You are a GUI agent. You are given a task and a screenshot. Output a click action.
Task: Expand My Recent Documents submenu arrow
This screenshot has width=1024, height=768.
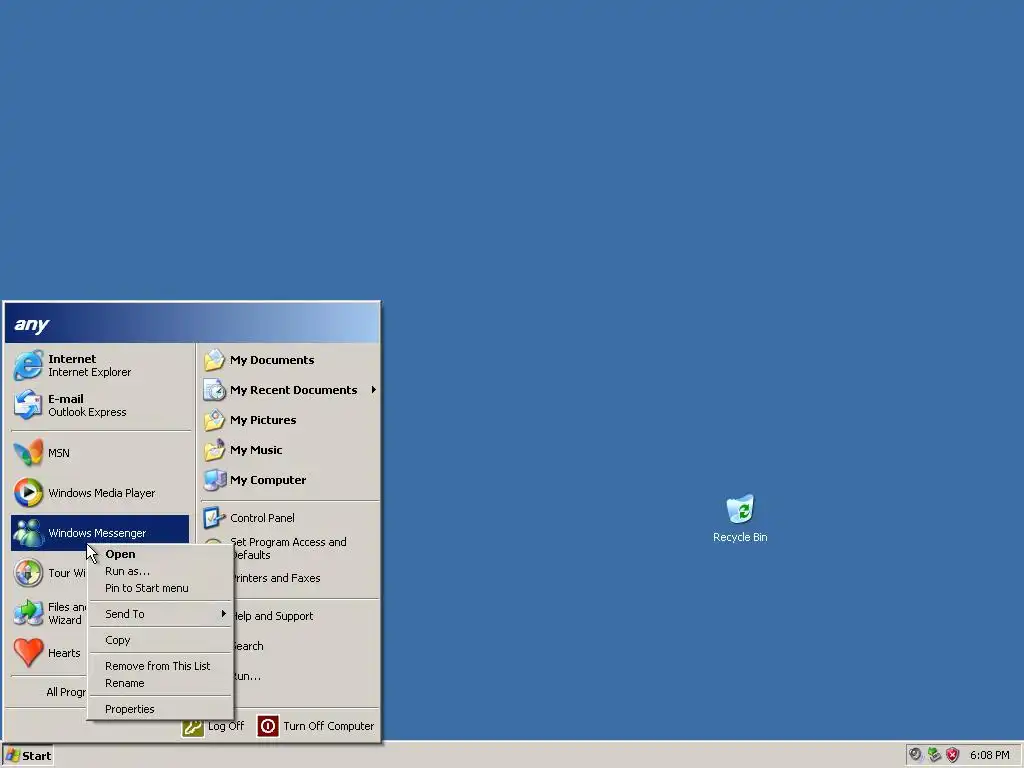click(x=374, y=390)
